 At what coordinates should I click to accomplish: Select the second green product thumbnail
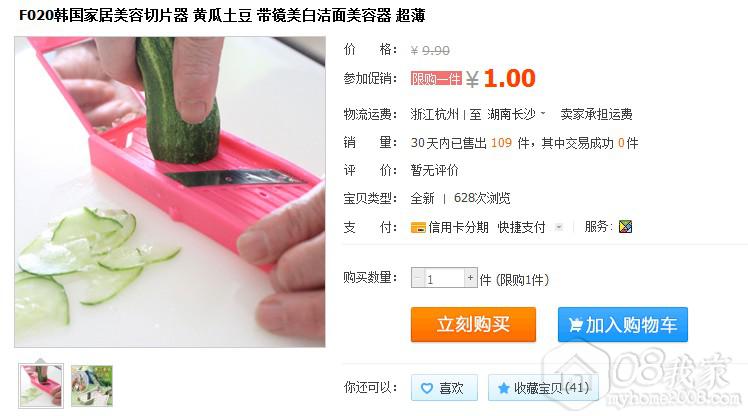coord(92,386)
